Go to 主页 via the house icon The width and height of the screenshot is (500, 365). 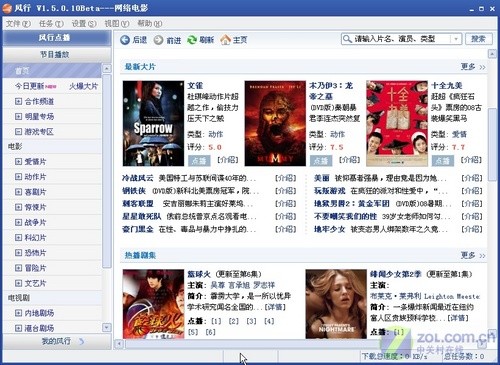(x=225, y=40)
